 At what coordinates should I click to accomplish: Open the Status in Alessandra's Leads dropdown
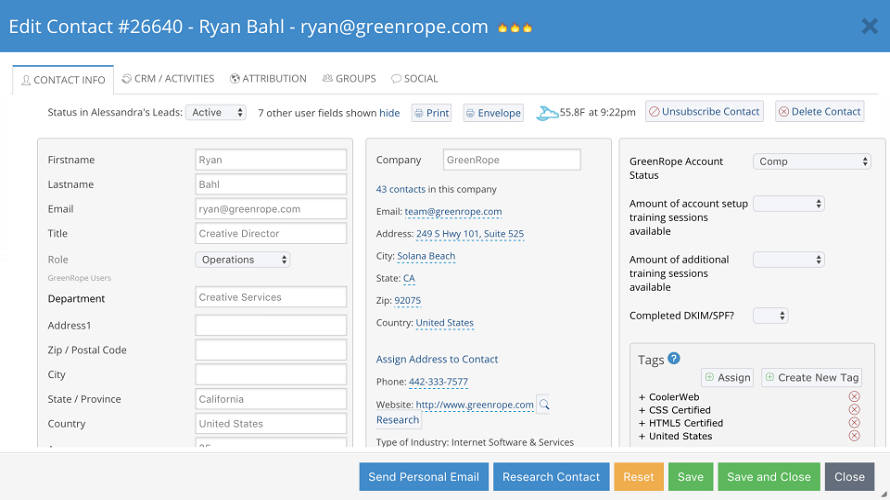tap(216, 113)
